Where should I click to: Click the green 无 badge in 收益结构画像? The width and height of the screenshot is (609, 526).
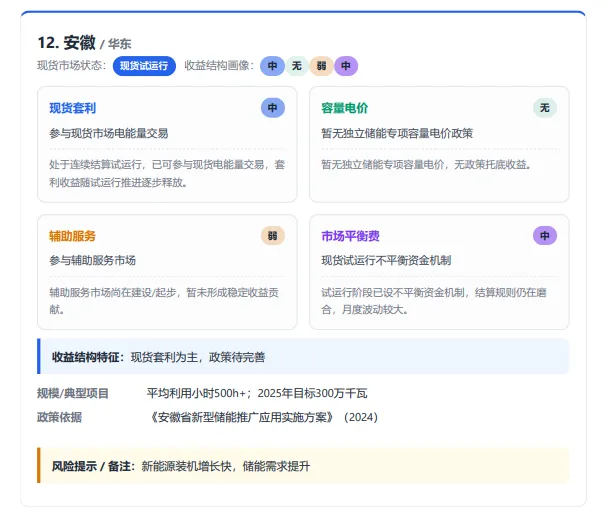coord(297,66)
